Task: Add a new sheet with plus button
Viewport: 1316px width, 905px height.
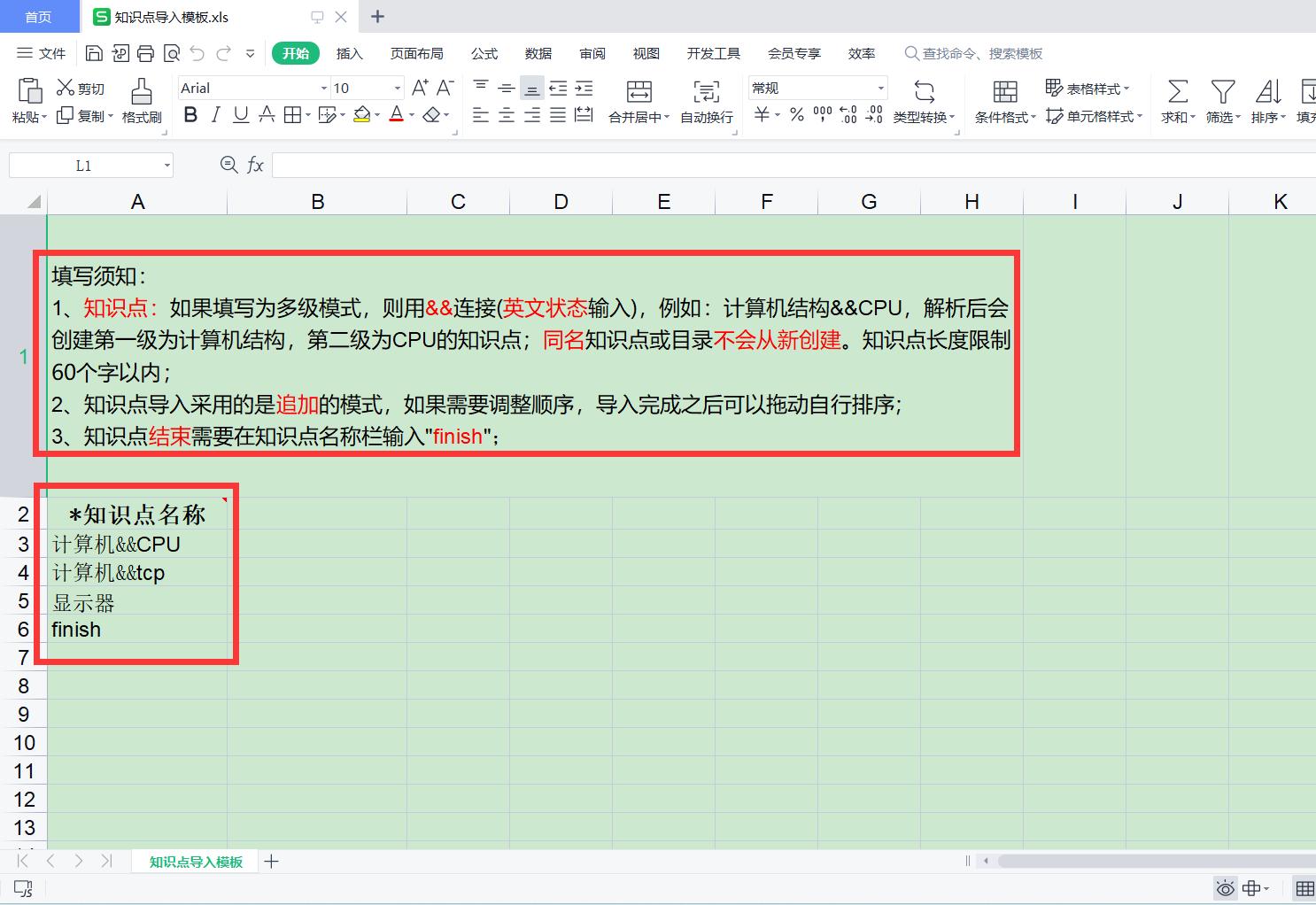Action: (x=272, y=862)
